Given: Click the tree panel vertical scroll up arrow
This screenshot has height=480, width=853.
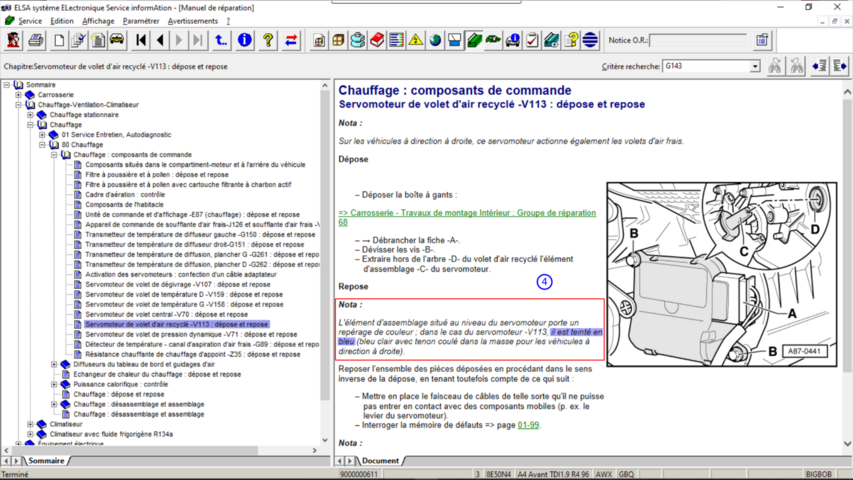Looking at the screenshot, I should pyautogui.click(x=325, y=85).
